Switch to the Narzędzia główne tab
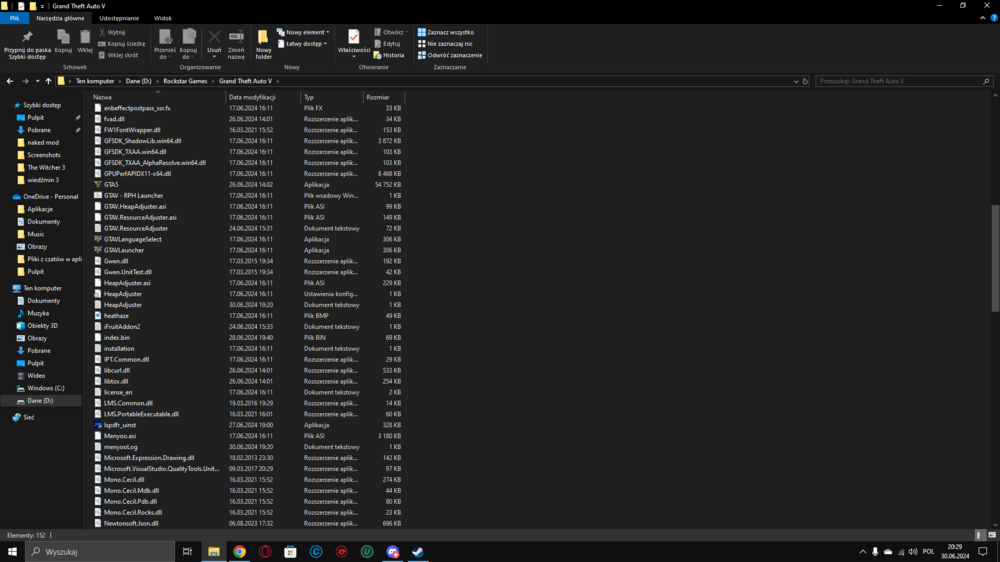The image size is (1000, 562). click(x=60, y=18)
